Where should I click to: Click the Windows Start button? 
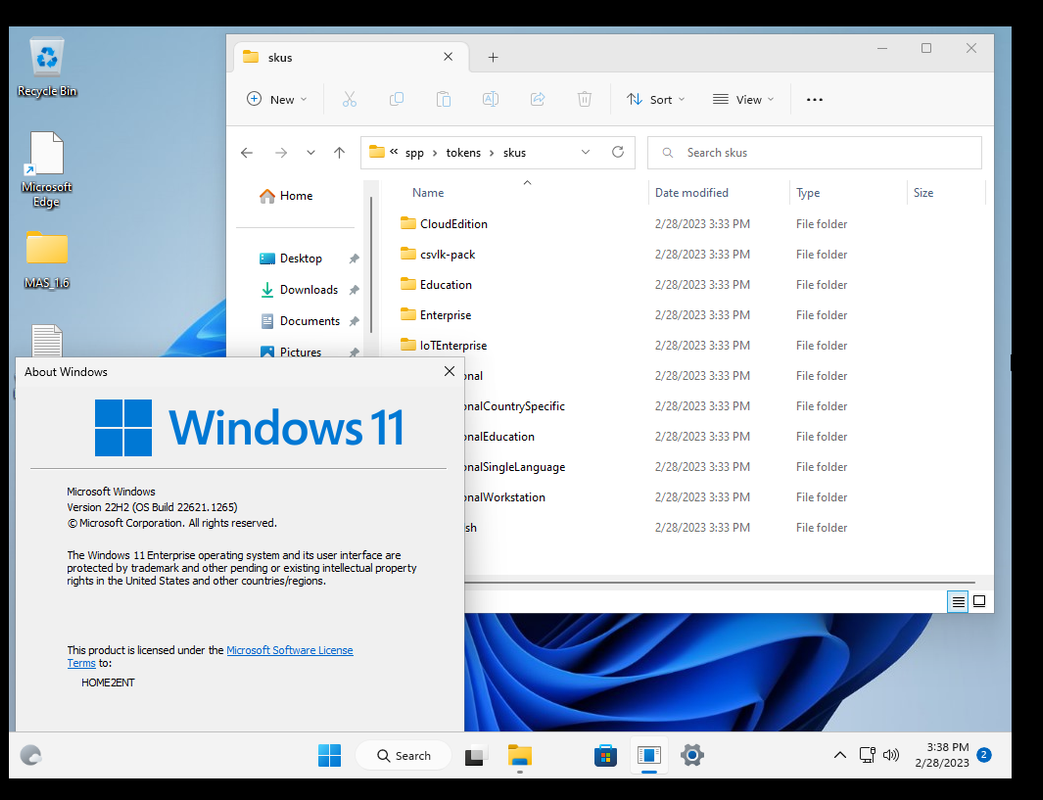point(329,755)
